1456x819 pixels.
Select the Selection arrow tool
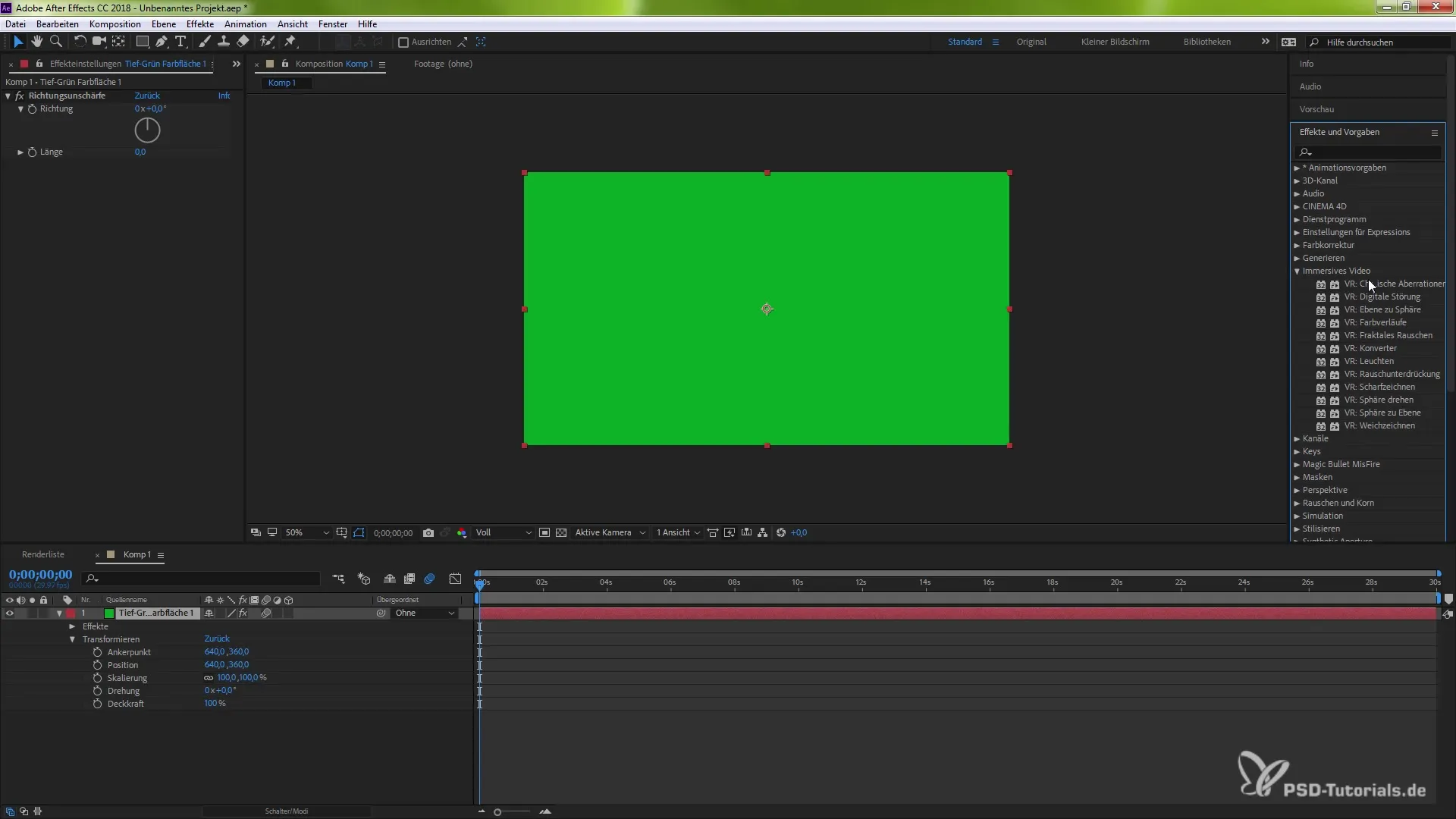point(18,42)
